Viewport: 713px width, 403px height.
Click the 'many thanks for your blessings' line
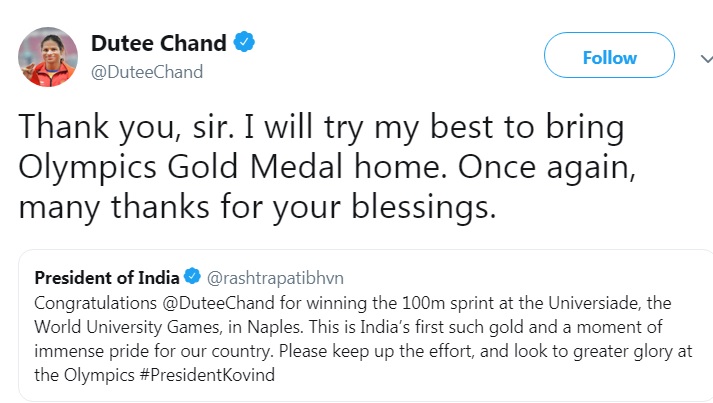pos(257,207)
